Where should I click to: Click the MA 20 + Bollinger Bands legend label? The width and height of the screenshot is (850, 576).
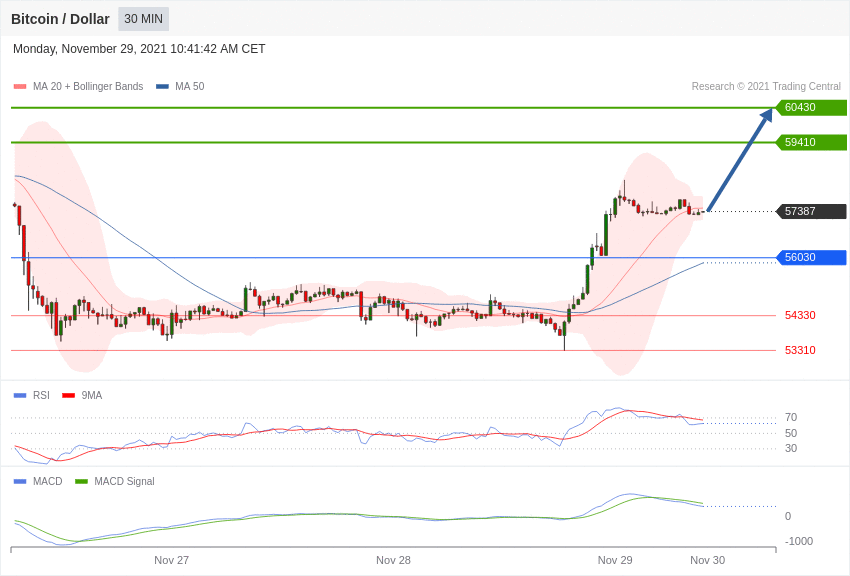pyautogui.click(x=88, y=86)
